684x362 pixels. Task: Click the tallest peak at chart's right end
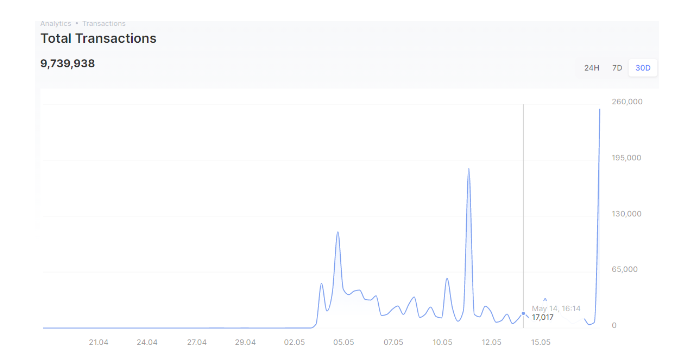(x=599, y=110)
